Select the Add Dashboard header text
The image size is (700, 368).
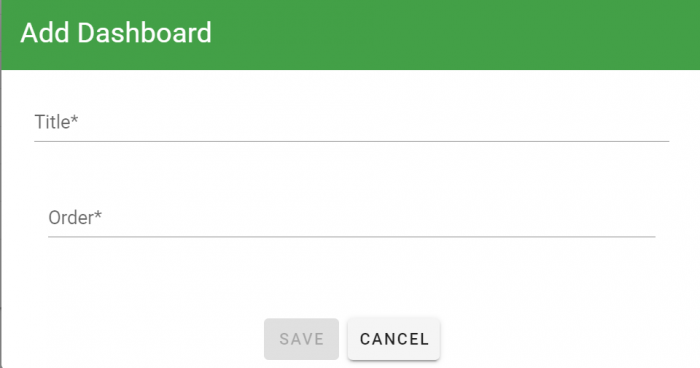click(x=116, y=33)
